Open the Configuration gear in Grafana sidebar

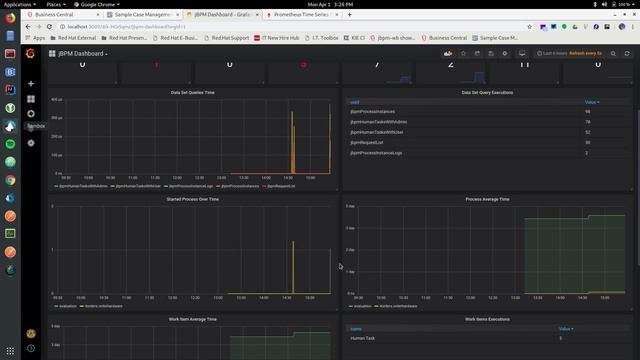[x=31, y=143]
